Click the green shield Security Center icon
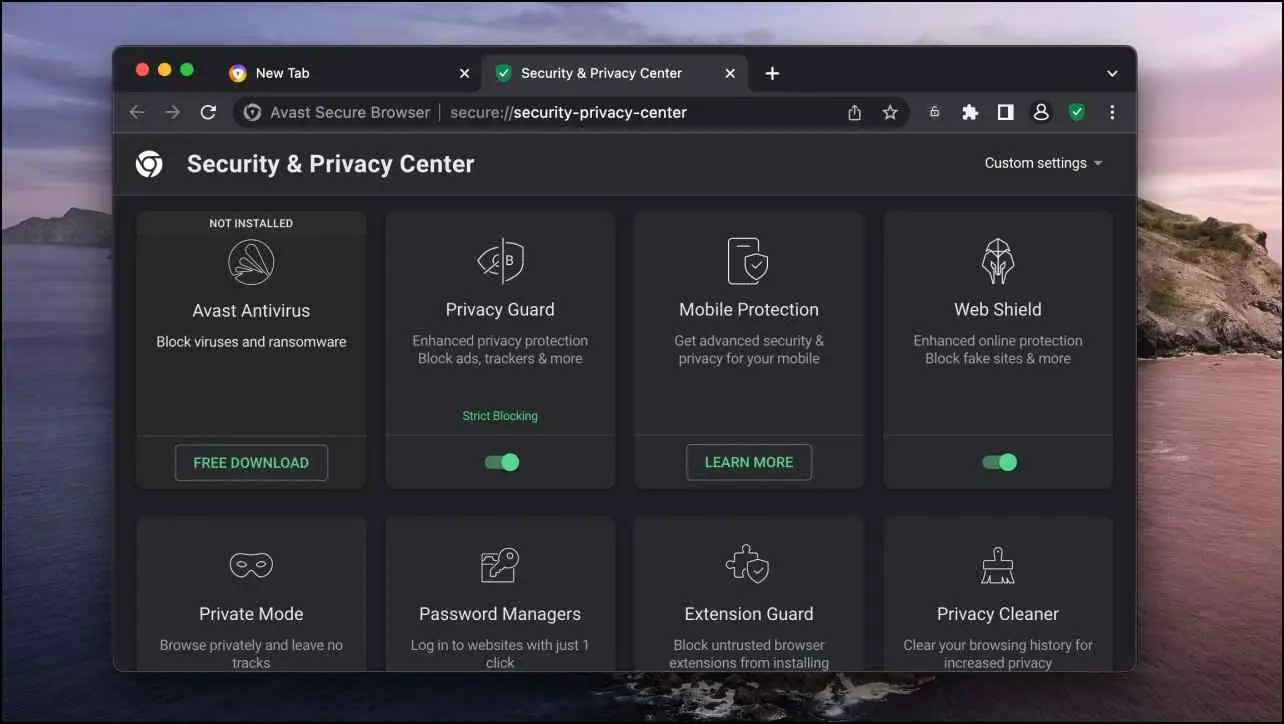 [1076, 112]
